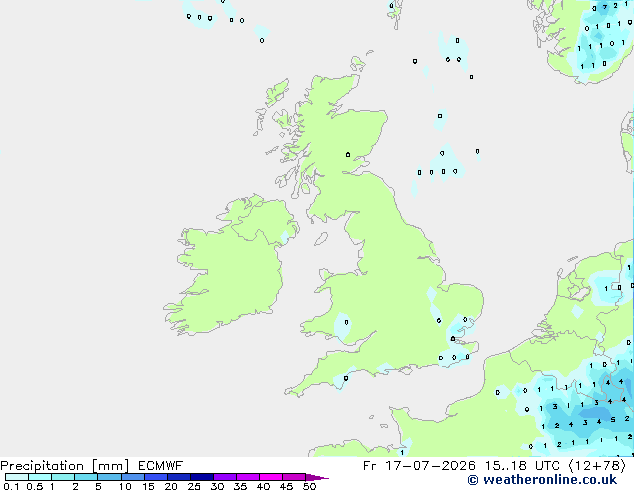
Task: Click the legend scale label '0.1'
Action: [x=11, y=486]
